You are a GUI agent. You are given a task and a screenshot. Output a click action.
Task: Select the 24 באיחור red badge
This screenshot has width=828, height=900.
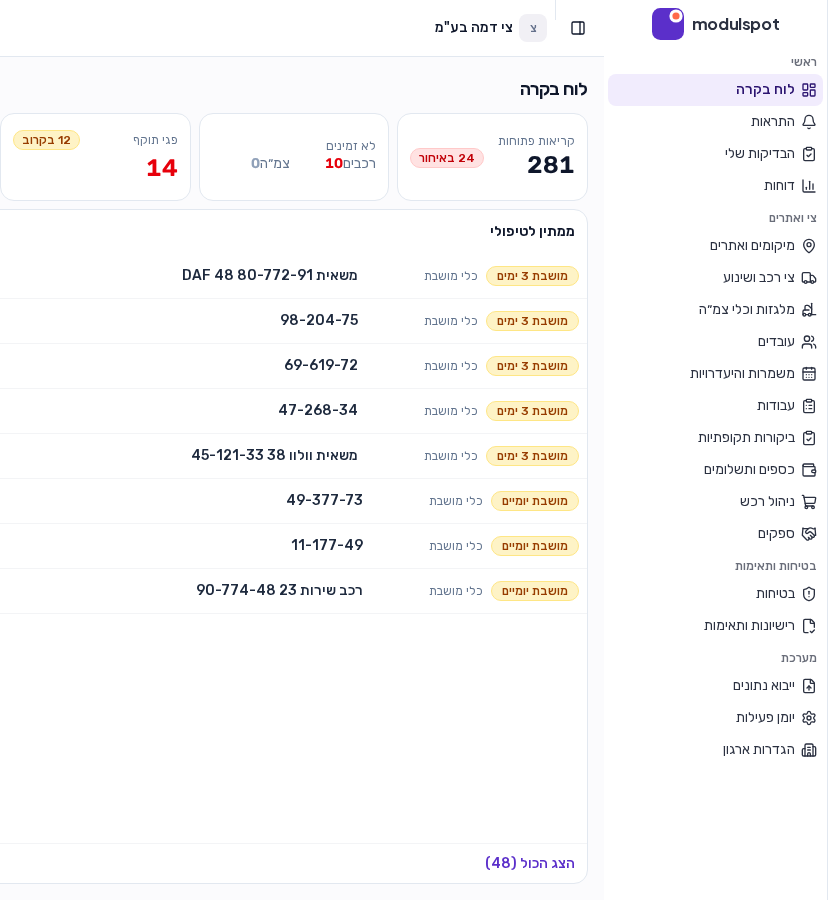[x=446, y=158]
